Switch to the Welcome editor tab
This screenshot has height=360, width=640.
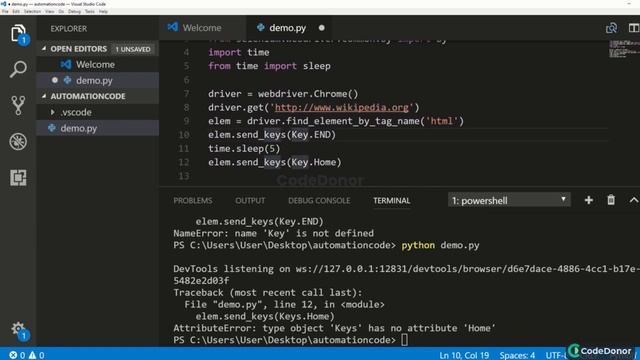[202, 28]
